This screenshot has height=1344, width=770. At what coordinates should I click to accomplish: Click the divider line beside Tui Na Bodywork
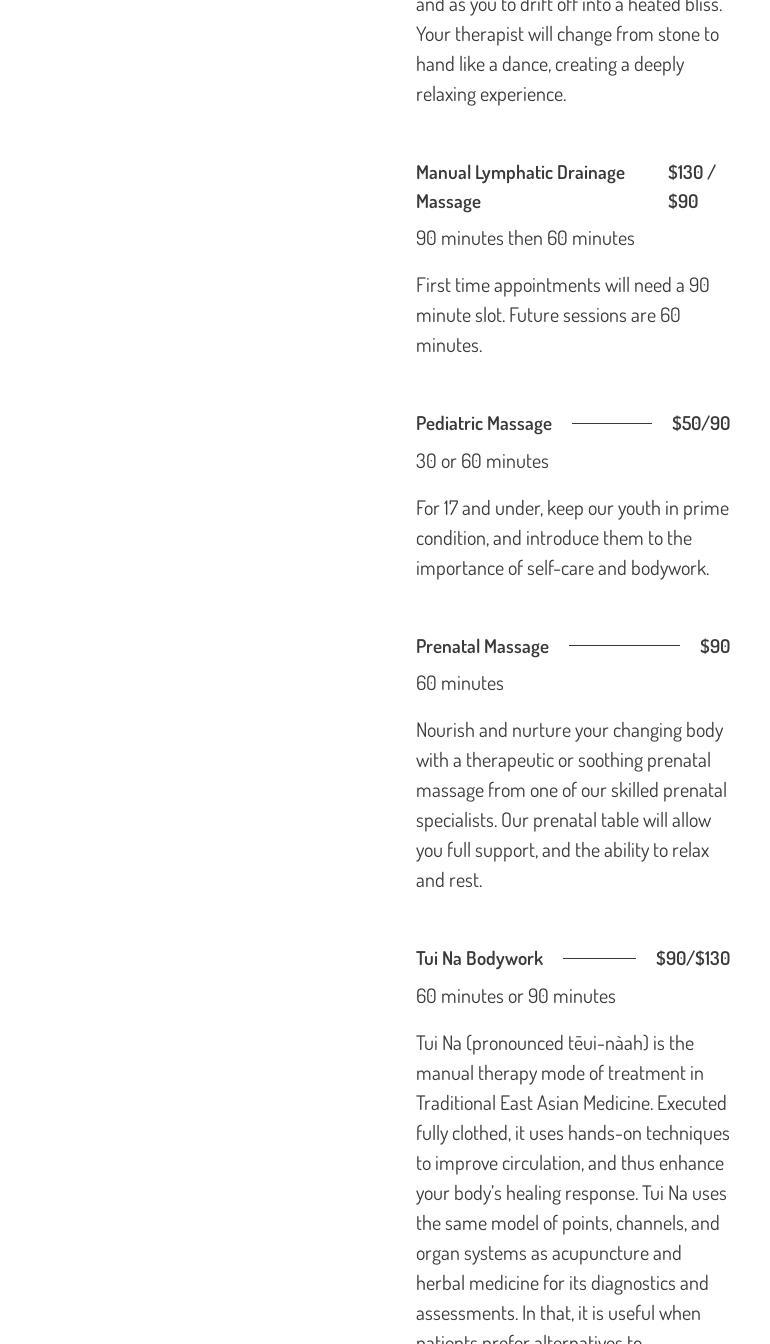pyautogui.click(x=599, y=958)
